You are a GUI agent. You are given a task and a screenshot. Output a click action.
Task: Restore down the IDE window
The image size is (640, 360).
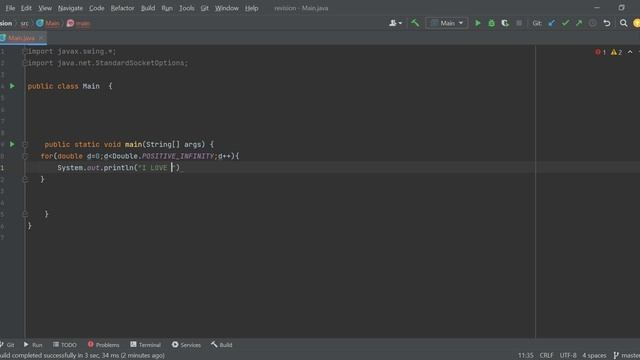[621, 8]
